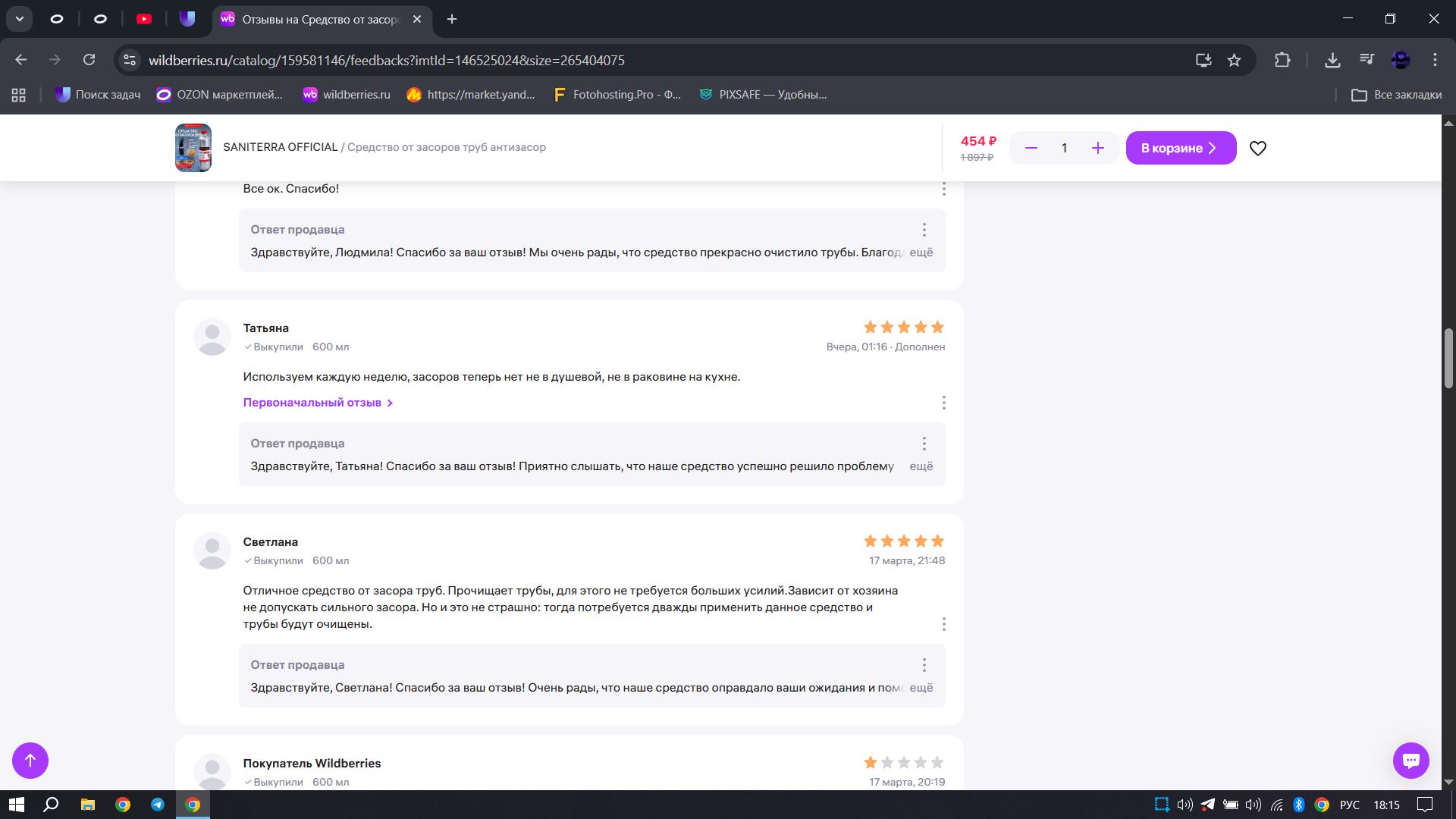Open three-dot menu on Светлана's review

943,624
